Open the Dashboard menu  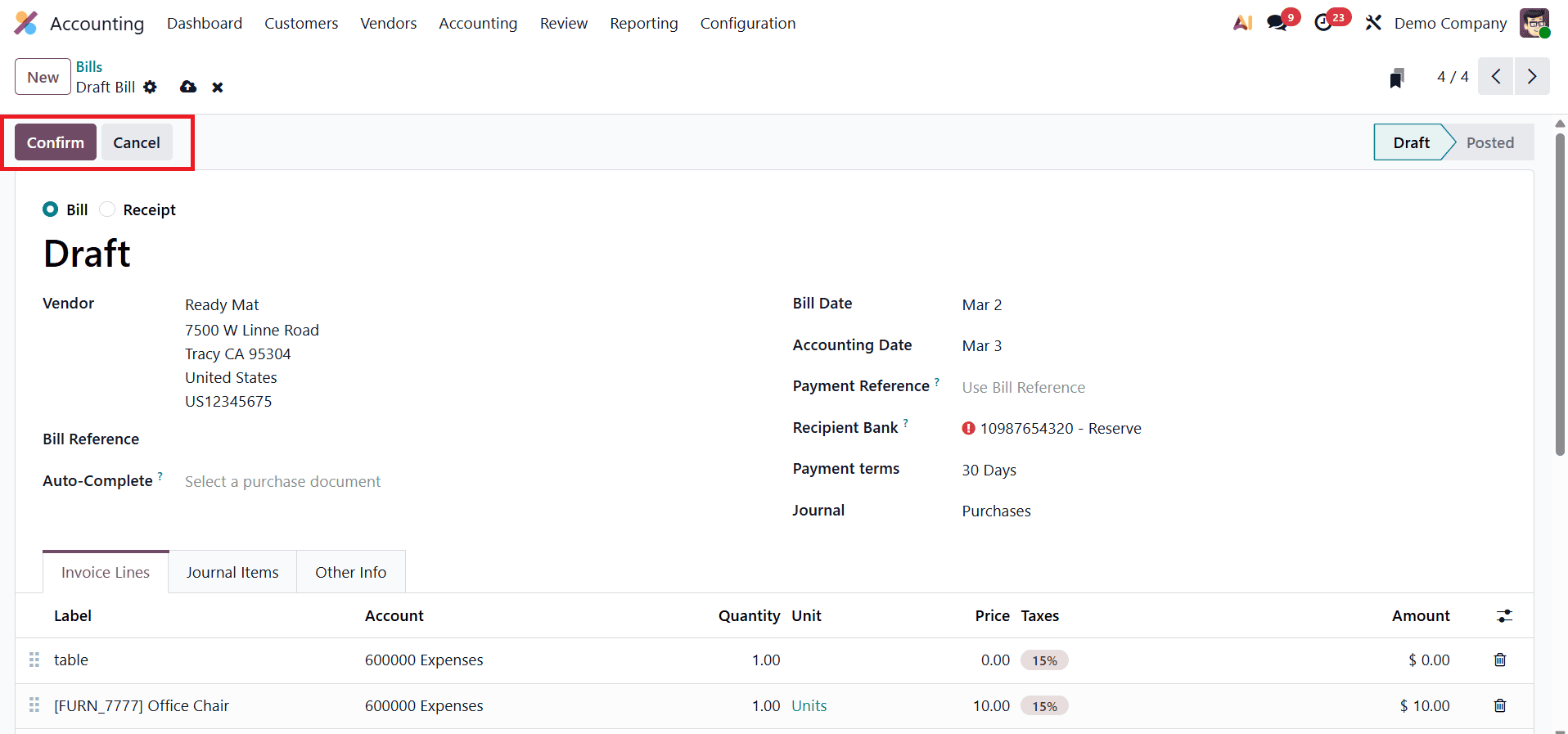(x=205, y=23)
